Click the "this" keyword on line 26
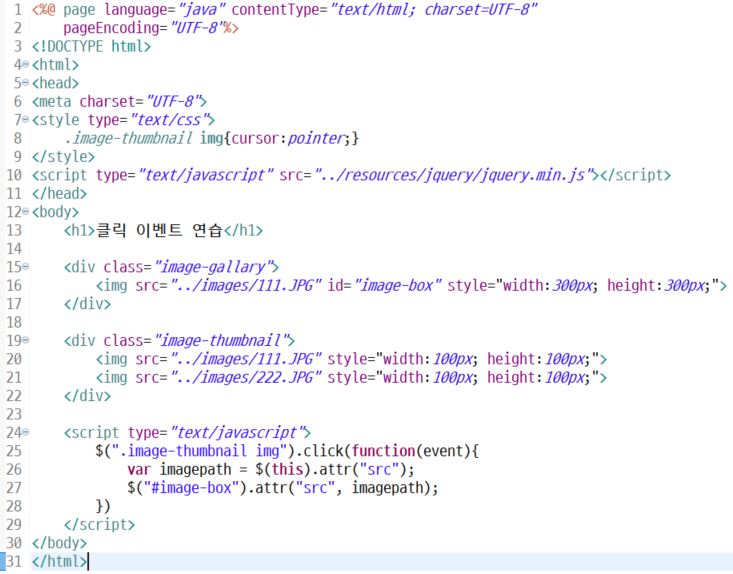 [x=287, y=469]
